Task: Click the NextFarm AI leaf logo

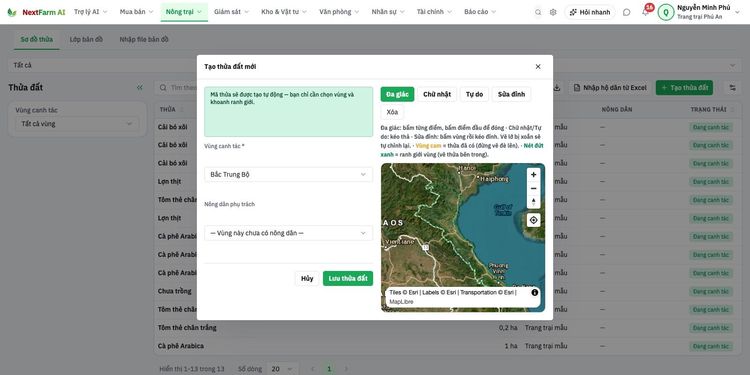Action: pos(12,12)
